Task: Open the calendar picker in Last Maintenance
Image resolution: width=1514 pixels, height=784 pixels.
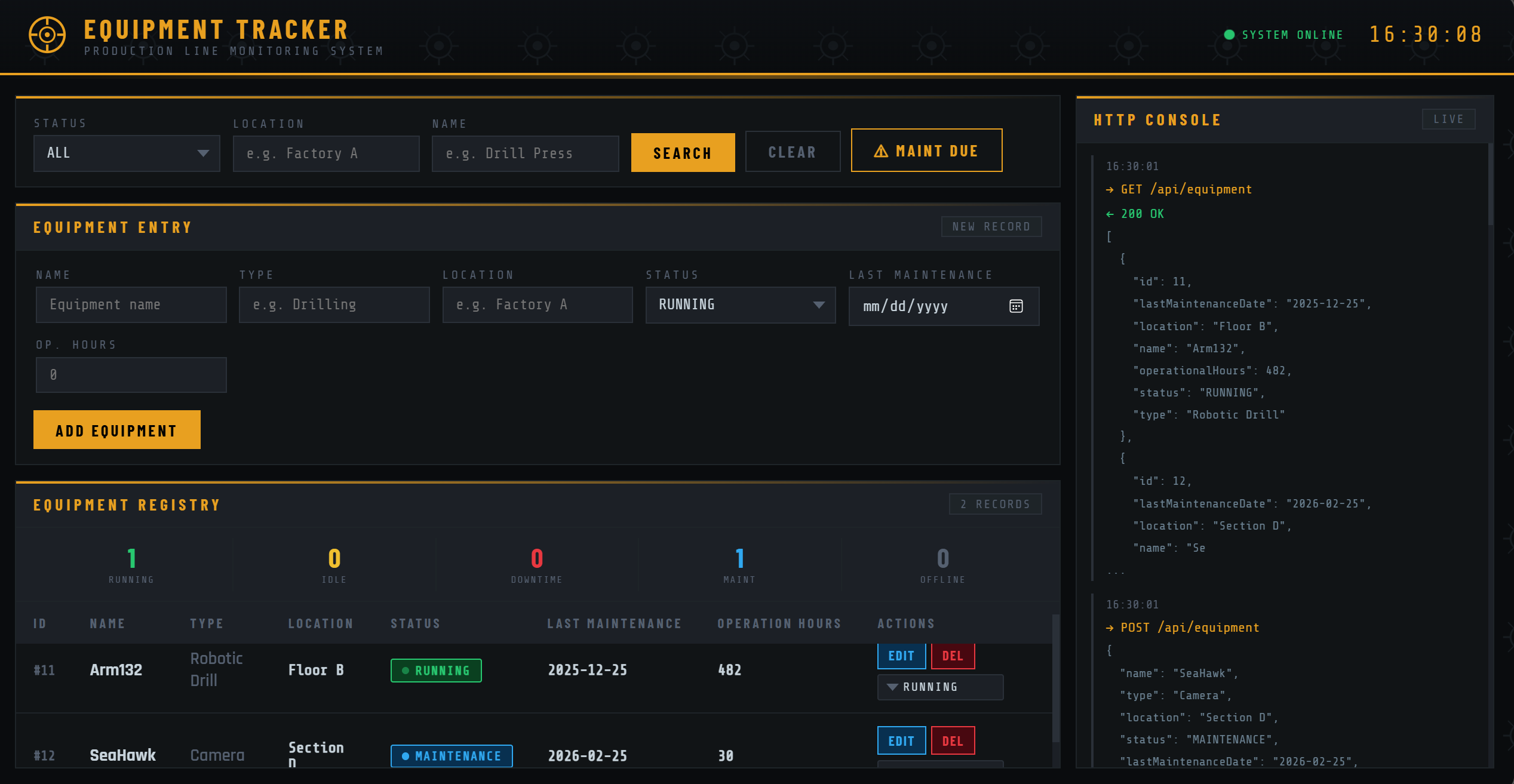Action: [1016, 306]
